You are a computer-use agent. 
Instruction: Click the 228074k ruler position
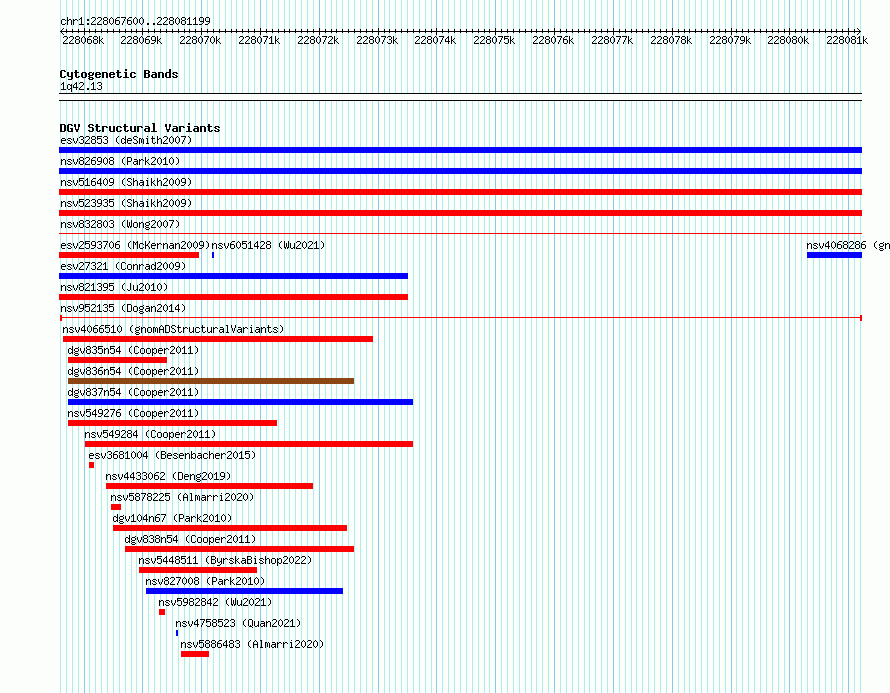pos(435,40)
